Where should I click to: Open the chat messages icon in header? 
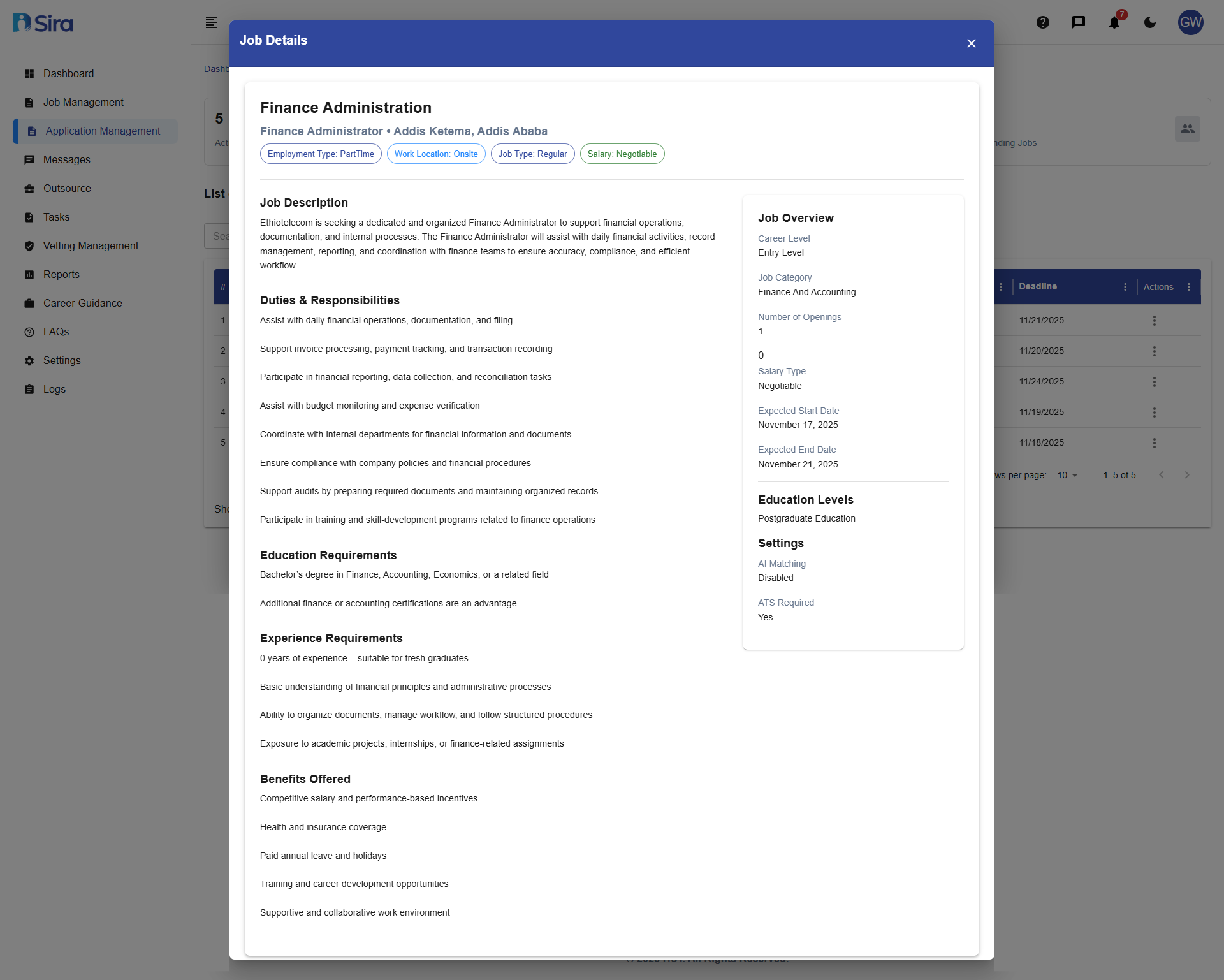point(1079,22)
